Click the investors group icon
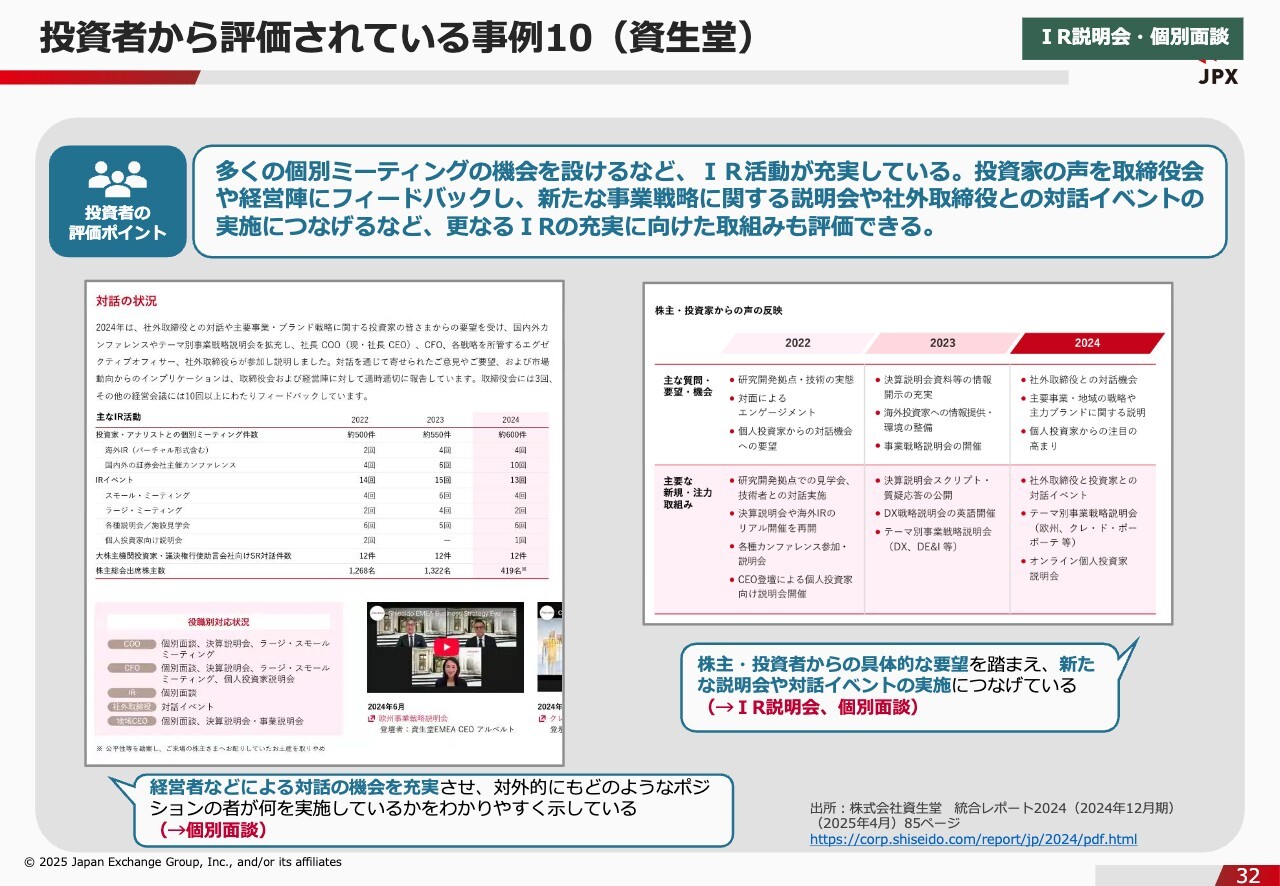The height and width of the screenshot is (886, 1280). 118,178
